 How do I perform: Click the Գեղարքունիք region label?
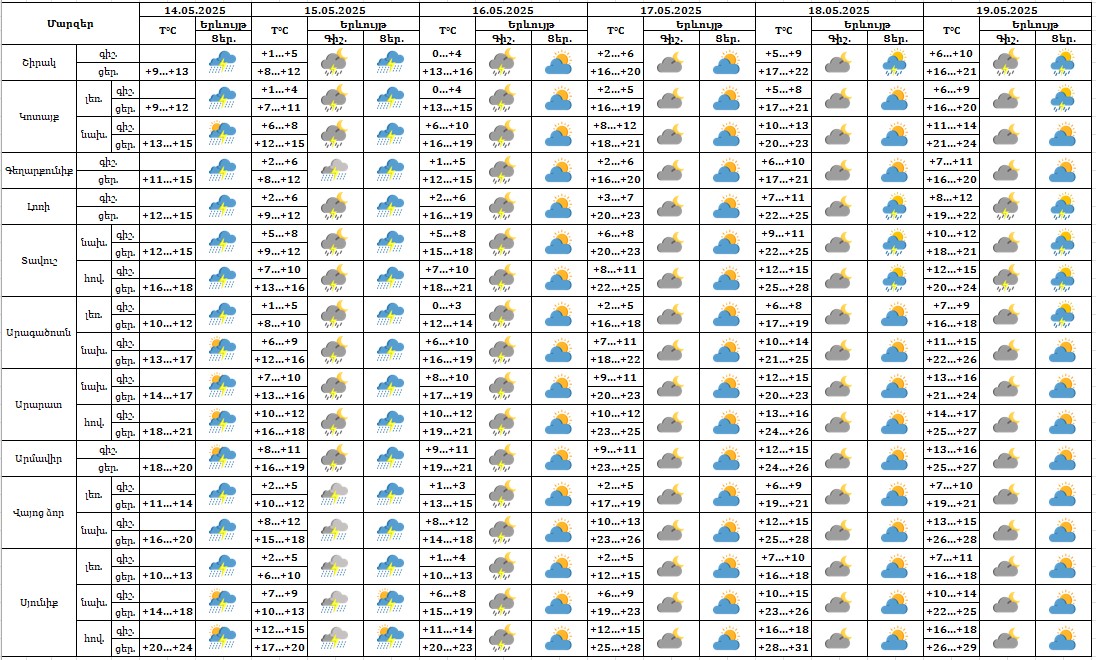tap(39, 171)
